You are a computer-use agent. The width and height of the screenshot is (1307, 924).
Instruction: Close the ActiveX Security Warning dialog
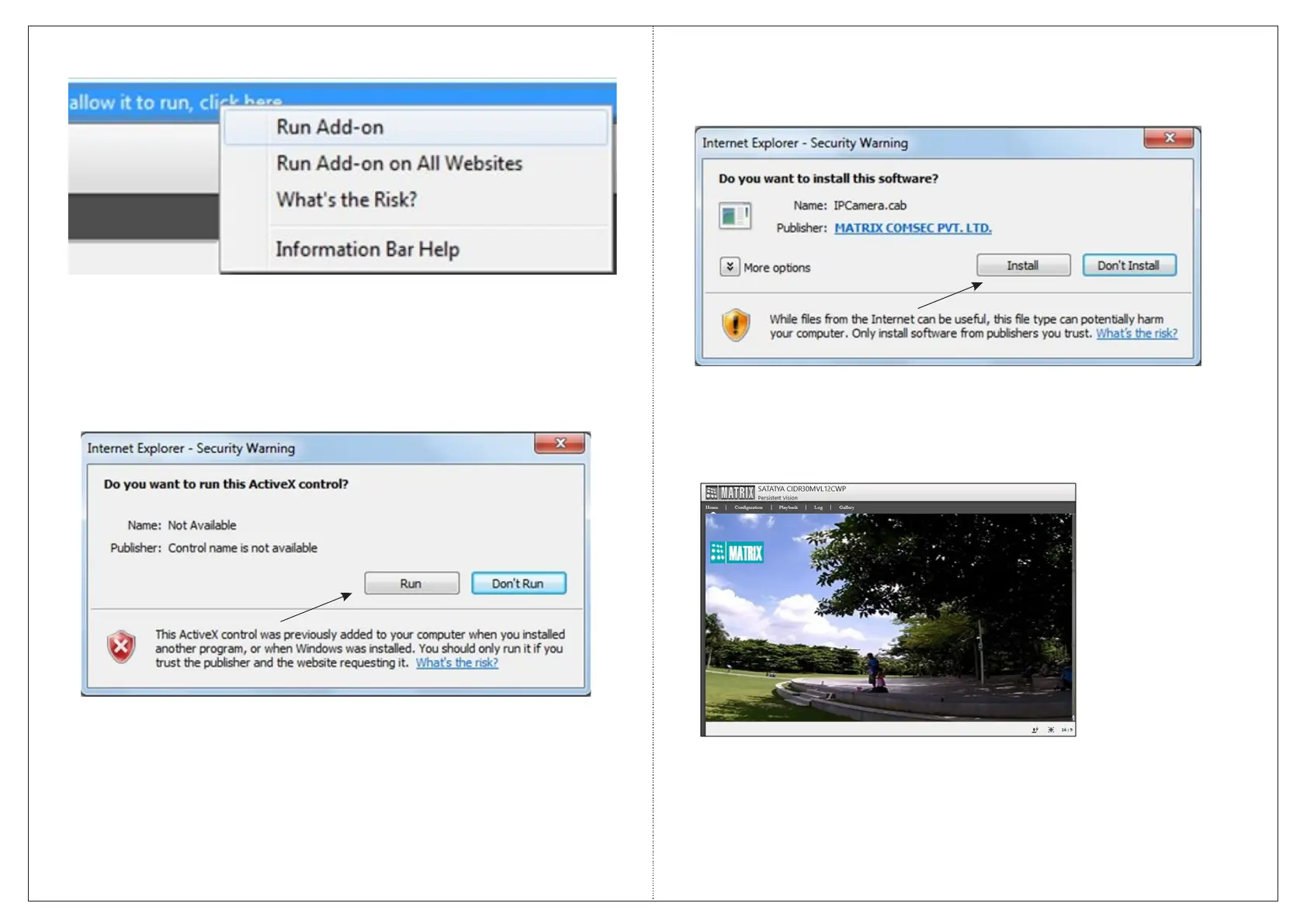coord(560,443)
